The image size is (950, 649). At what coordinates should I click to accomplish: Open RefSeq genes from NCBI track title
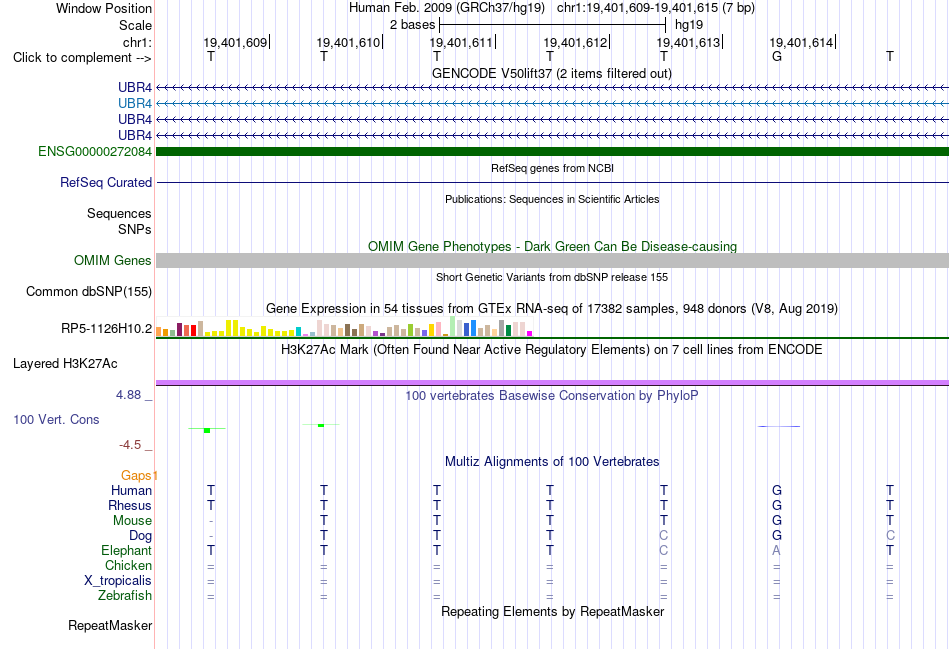coord(552,168)
